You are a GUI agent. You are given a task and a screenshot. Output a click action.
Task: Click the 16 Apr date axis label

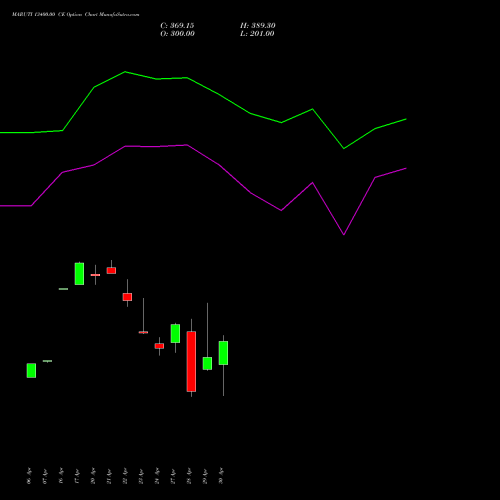coord(61,476)
